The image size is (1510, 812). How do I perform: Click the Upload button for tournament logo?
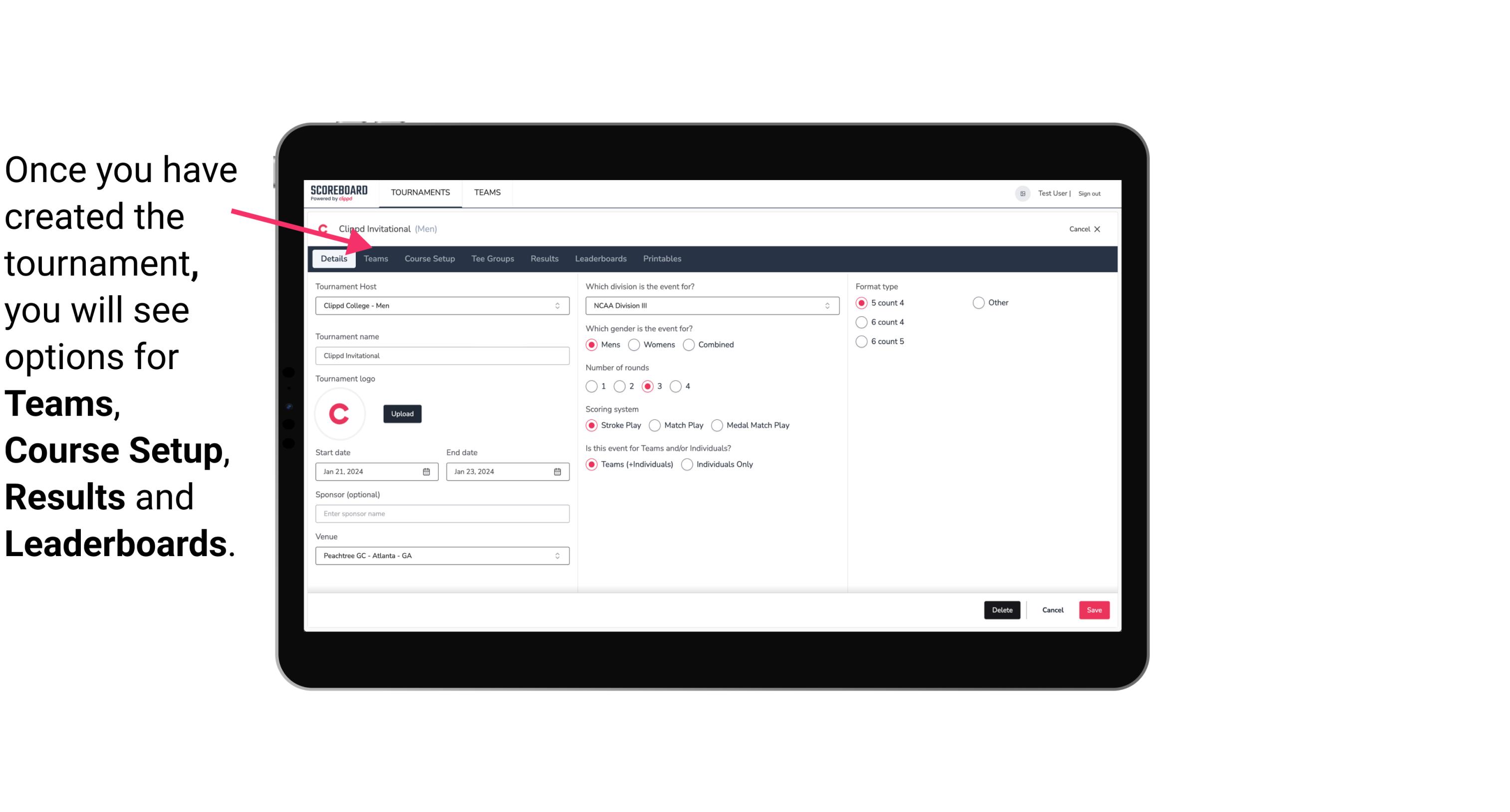(402, 414)
